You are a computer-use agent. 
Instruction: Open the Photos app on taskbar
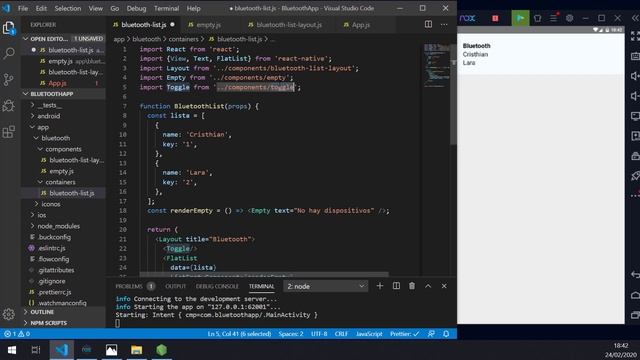click(111, 350)
